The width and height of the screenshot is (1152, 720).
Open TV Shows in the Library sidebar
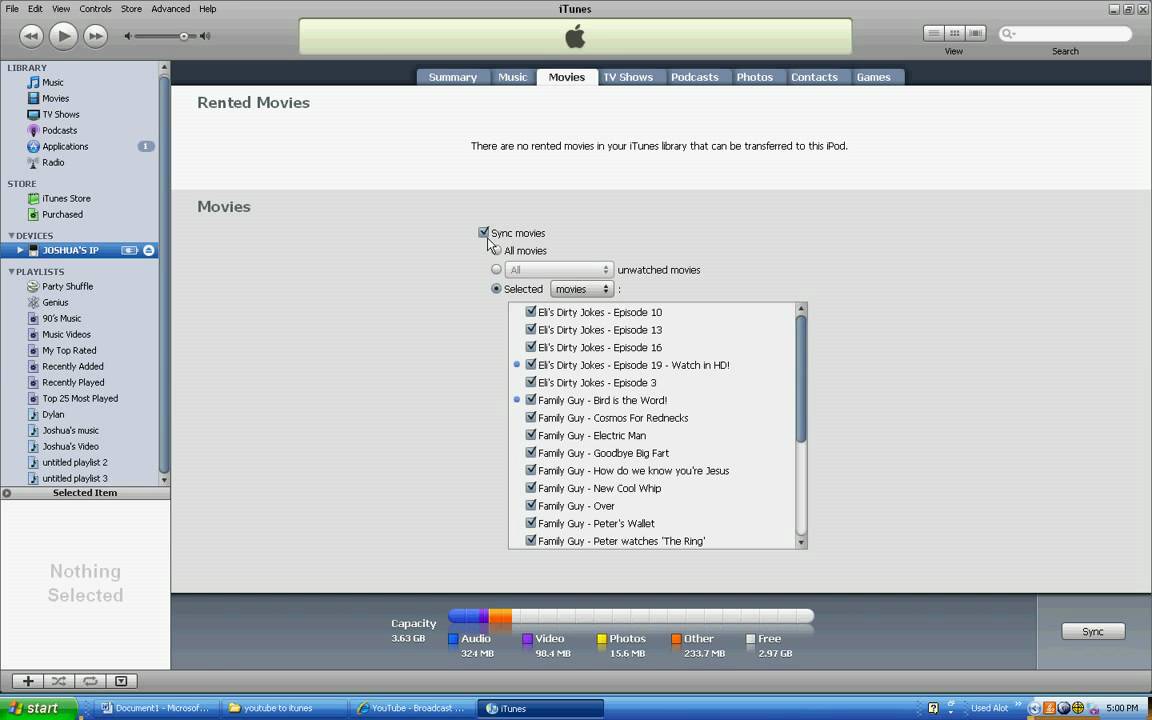60,115
